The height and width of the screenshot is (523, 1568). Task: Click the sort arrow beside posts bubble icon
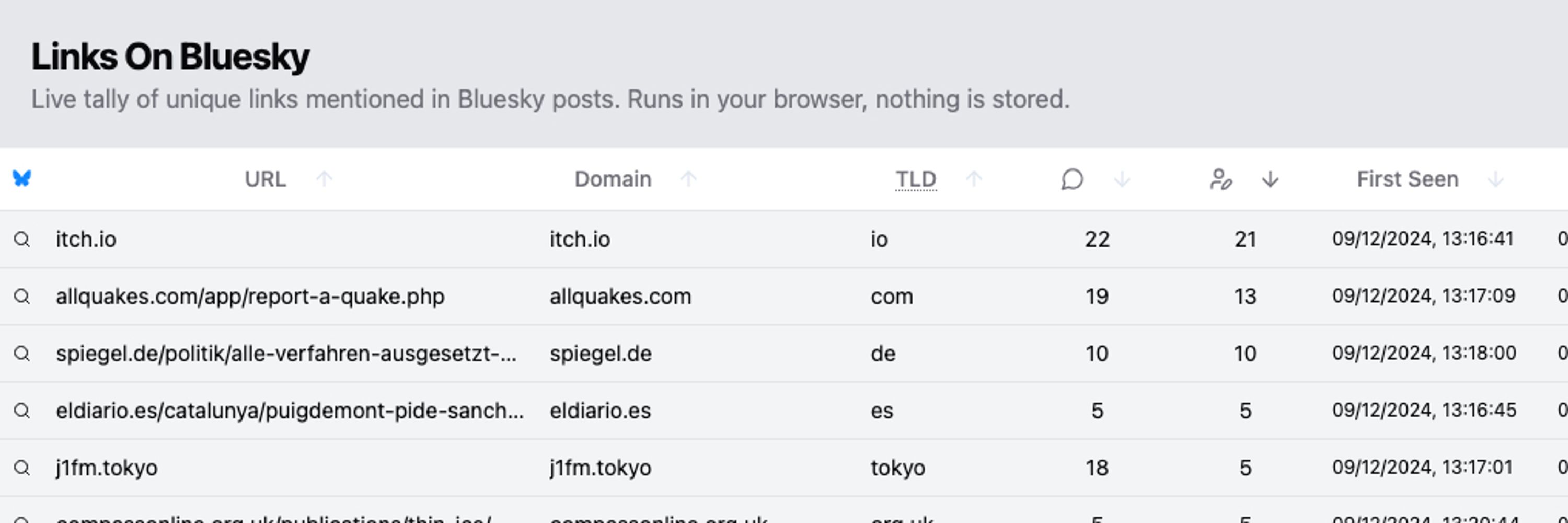(1122, 179)
